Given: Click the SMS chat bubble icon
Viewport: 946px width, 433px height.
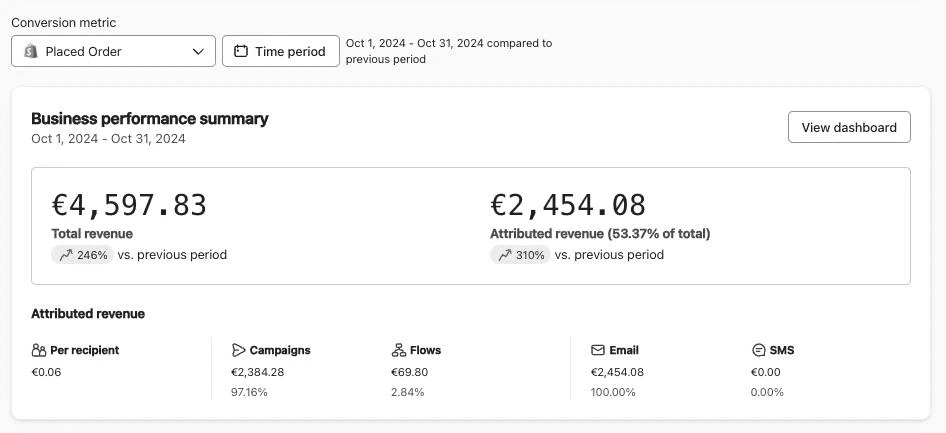Looking at the screenshot, I should click(x=758, y=350).
